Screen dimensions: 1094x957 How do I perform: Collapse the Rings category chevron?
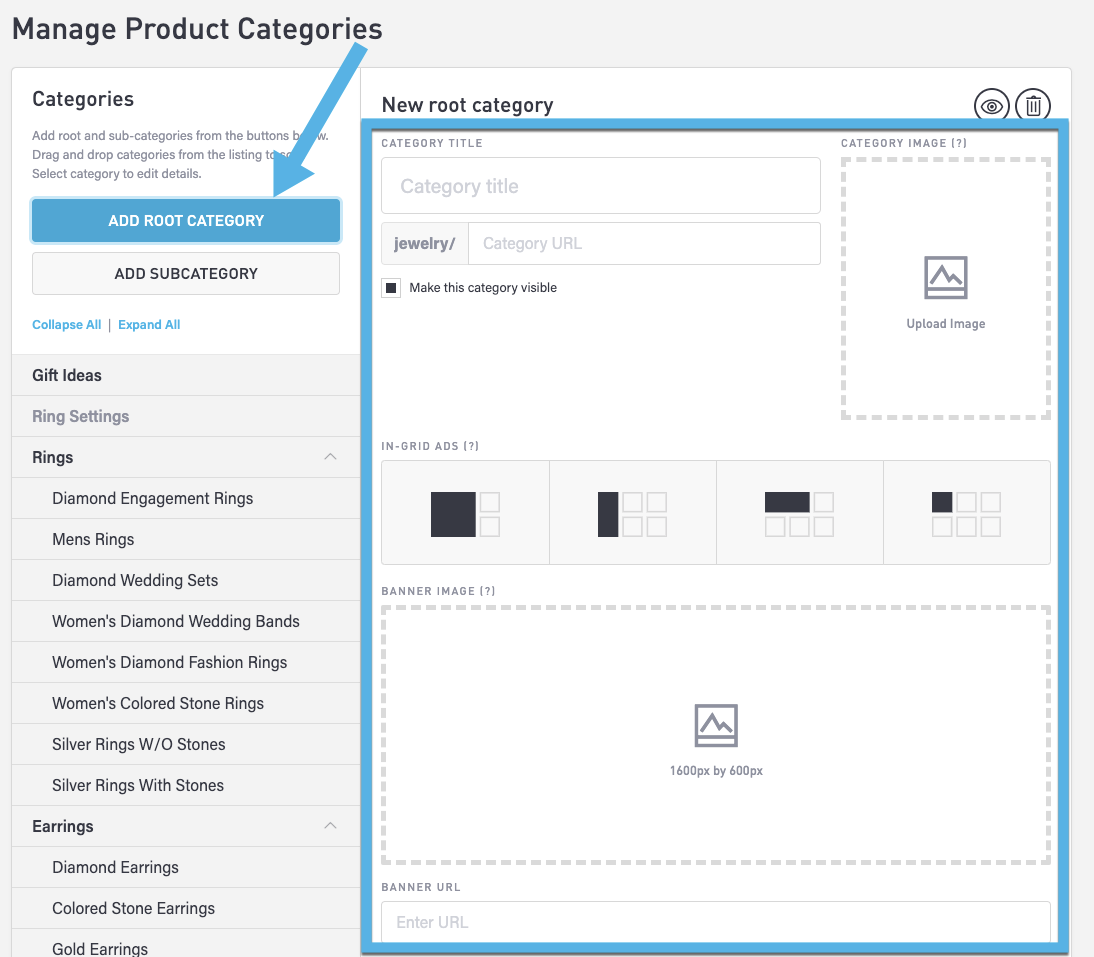[330, 457]
